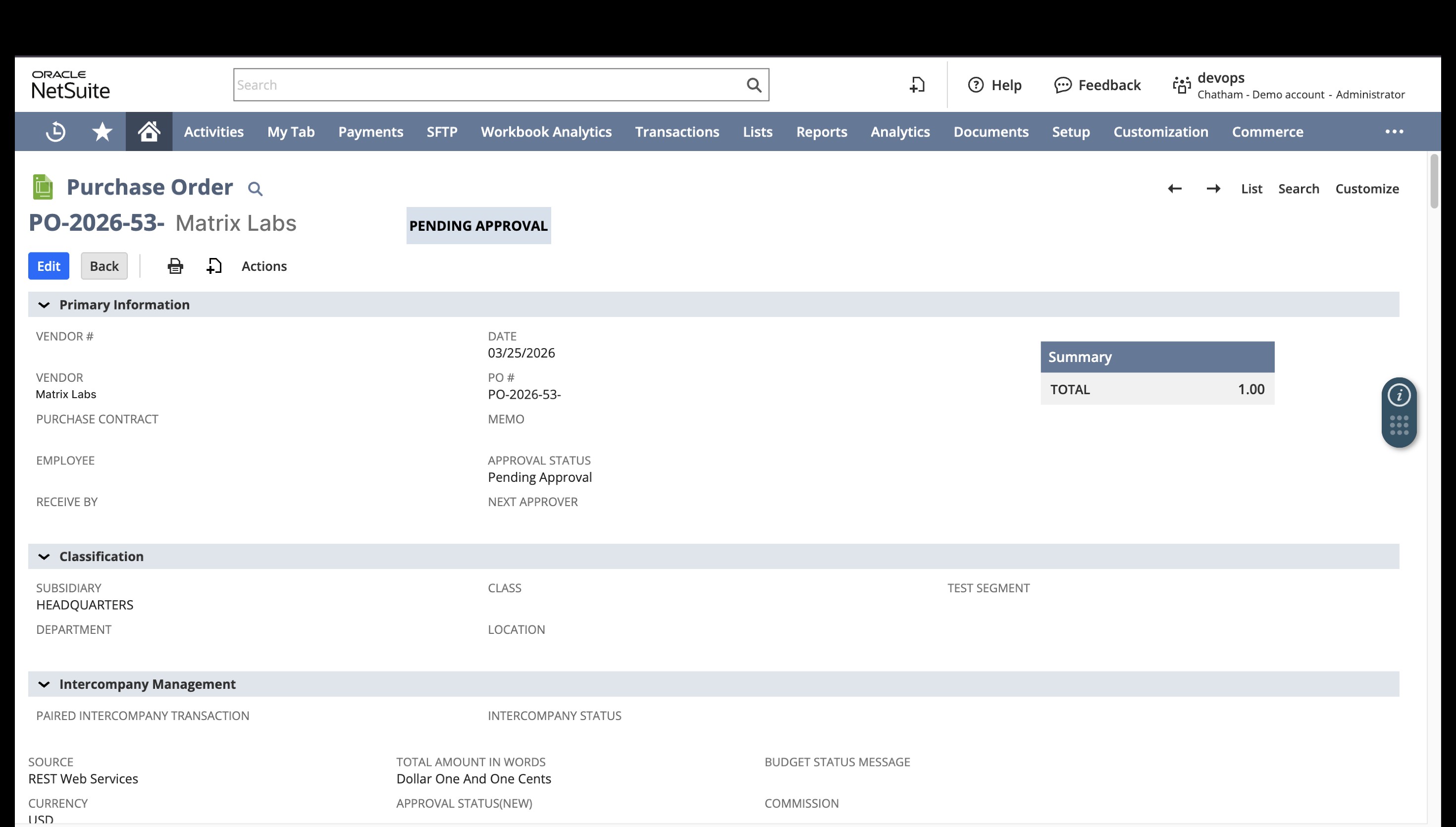Click the page vertical scrollbar thumb

click(x=1434, y=181)
